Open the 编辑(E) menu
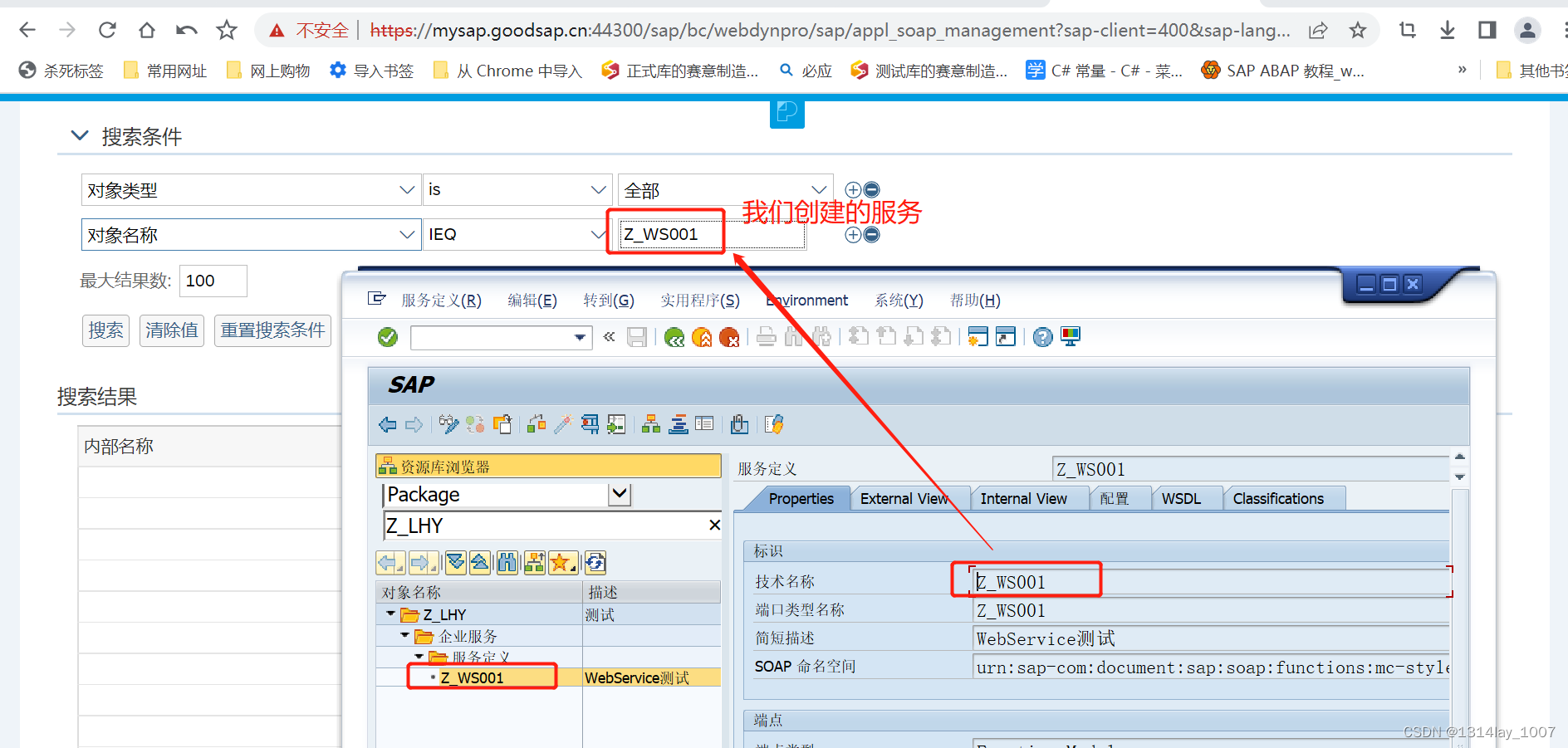This screenshot has height=748, width=1568. [x=532, y=301]
